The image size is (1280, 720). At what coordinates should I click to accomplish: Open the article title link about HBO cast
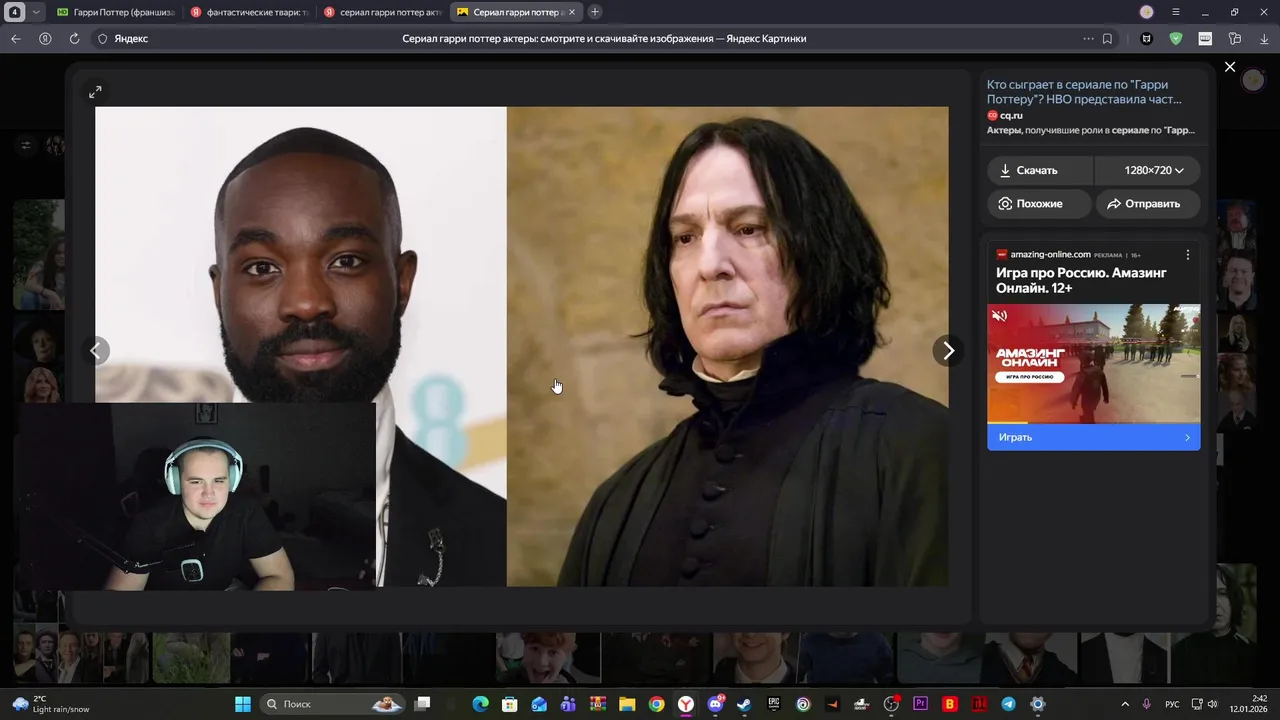tap(1084, 92)
